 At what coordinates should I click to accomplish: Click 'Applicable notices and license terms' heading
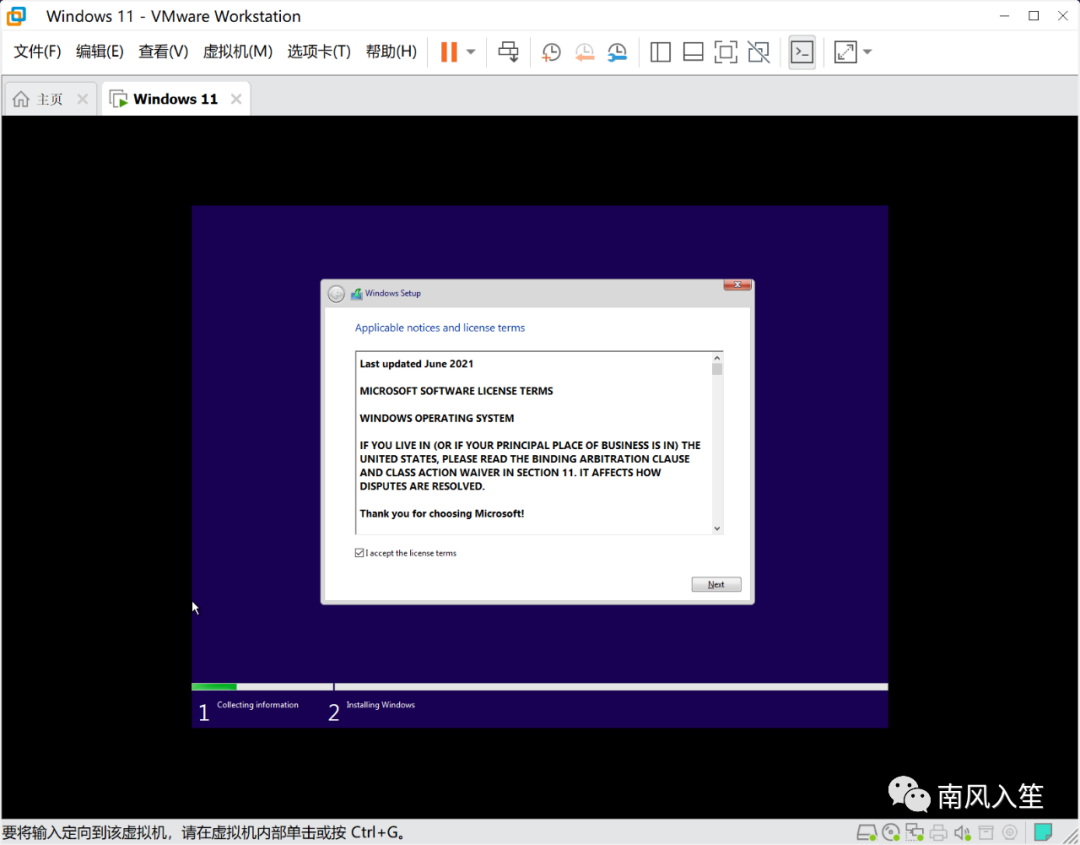(439, 328)
